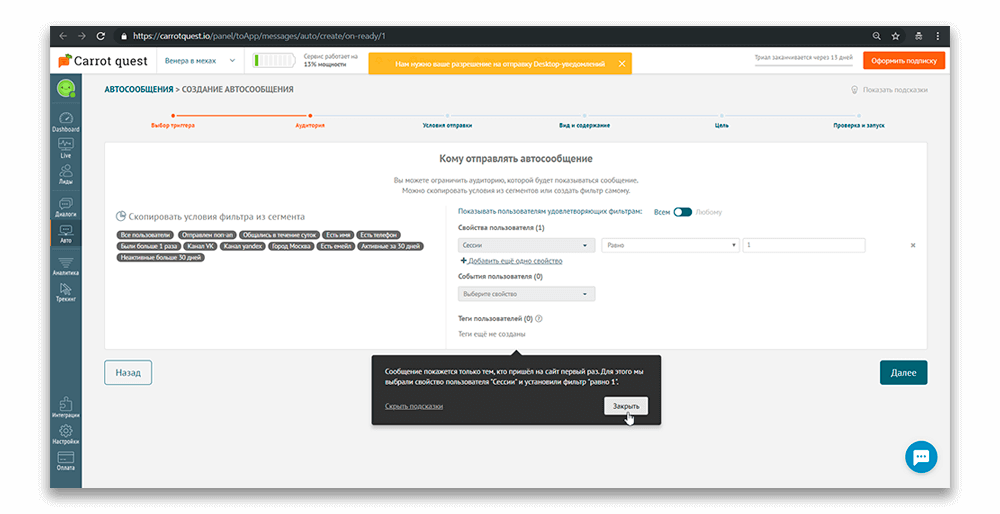The width and height of the screenshot is (1000, 514).
Task: Toggle the Всем / Любому filter switch
Action: pos(682,212)
